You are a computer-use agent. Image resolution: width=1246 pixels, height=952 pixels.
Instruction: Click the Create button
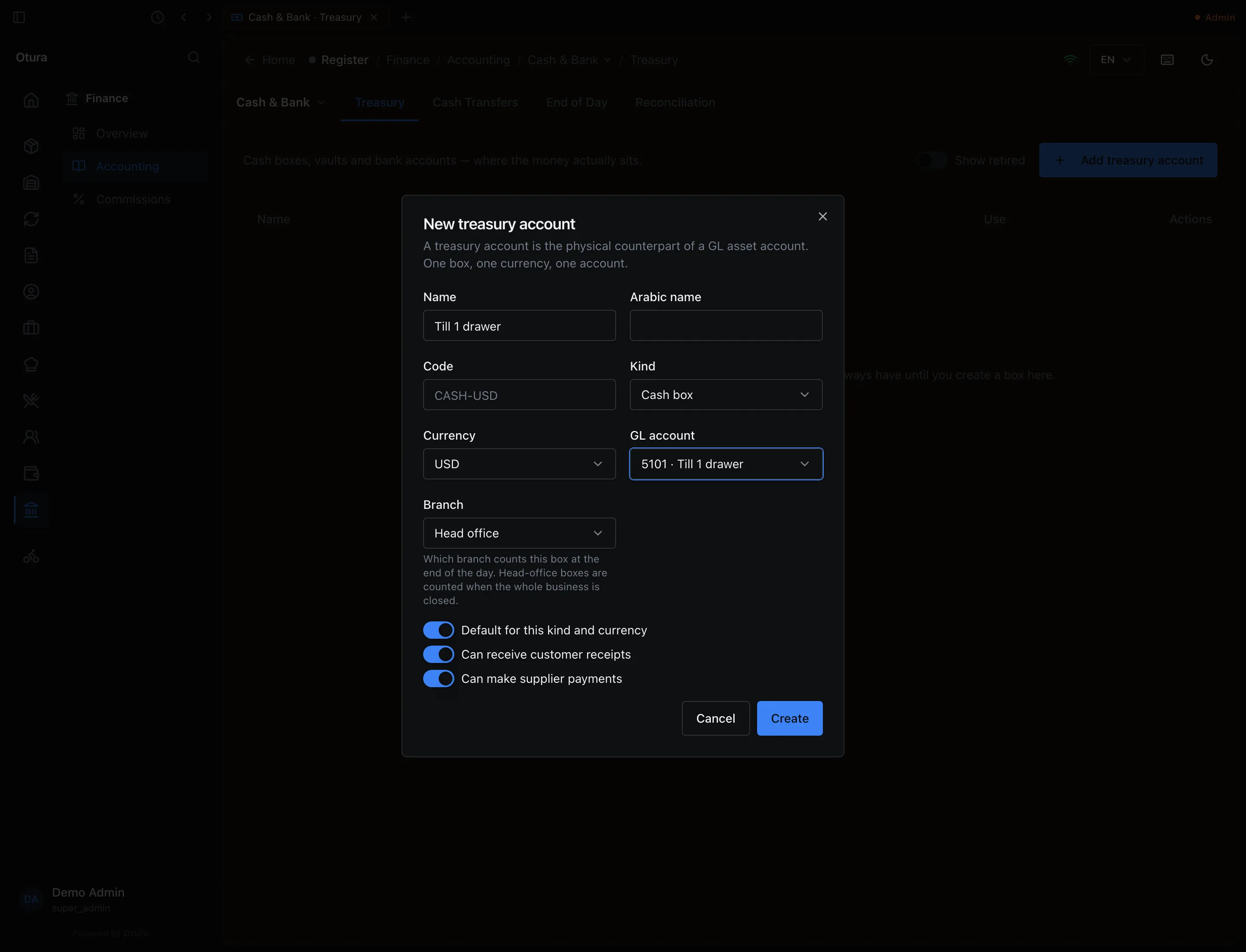pyautogui.click(x=790, y=718)
